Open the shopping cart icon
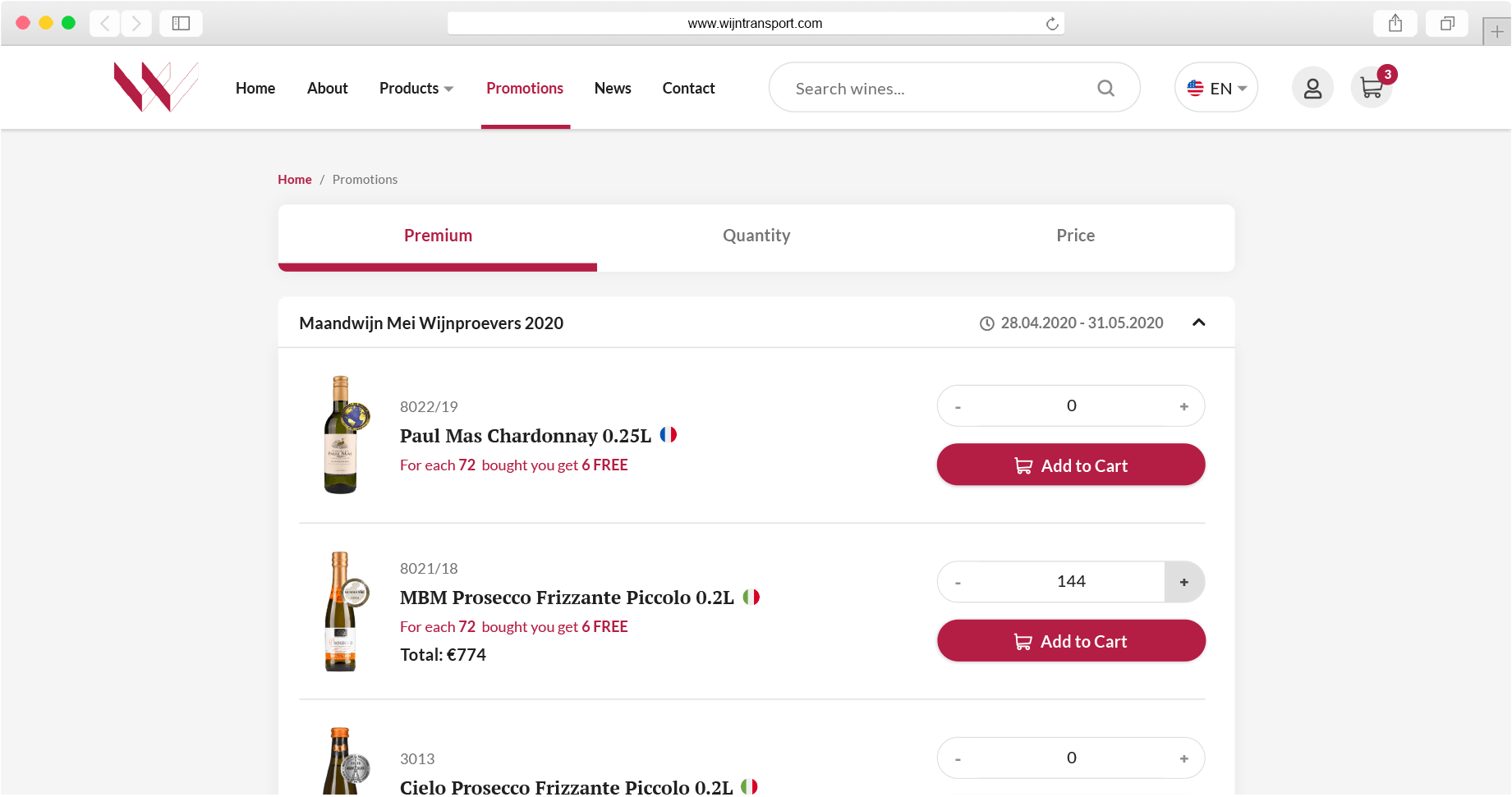The height and width of the screenshot is (797, 1512). [1371, 88]
